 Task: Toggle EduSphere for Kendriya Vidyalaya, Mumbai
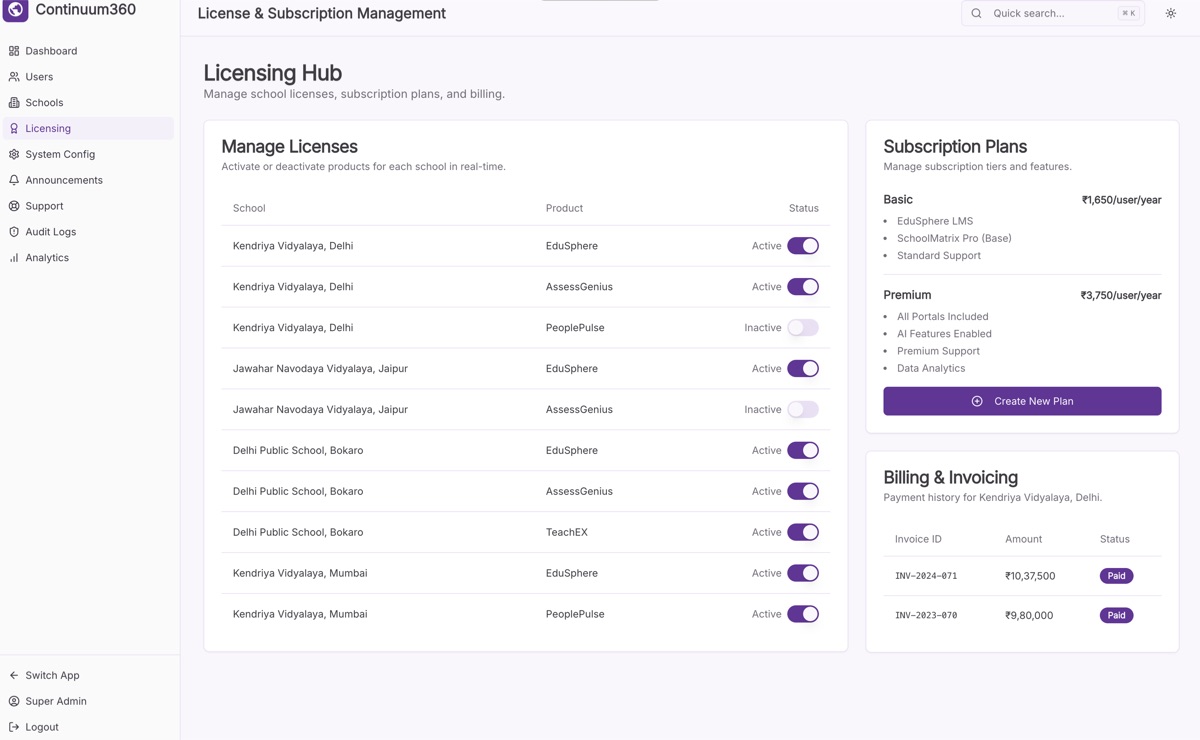803,574
